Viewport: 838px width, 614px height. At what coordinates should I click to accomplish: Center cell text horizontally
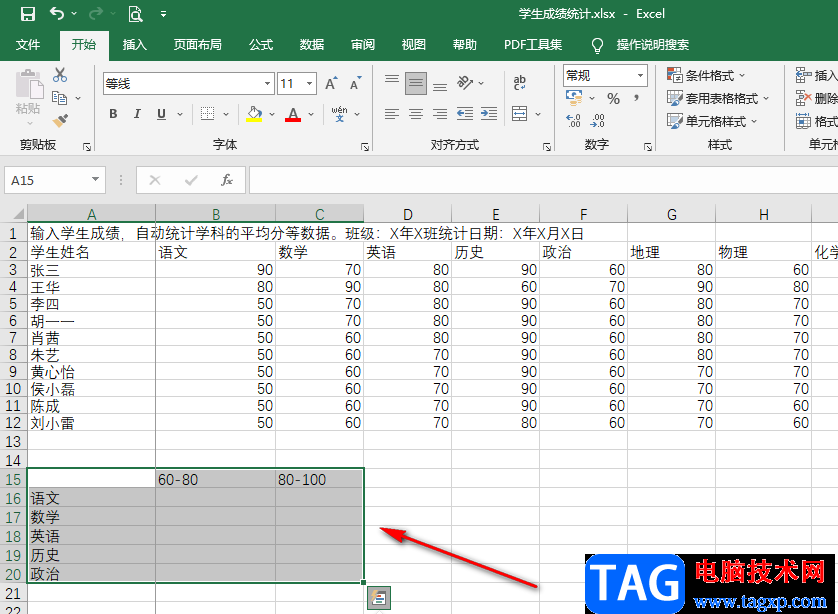(x=416, y=114)
